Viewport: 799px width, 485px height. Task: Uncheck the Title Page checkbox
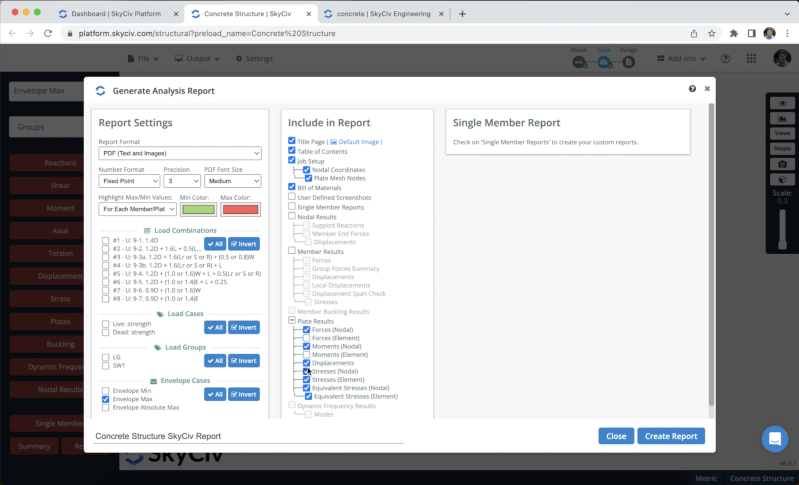[291, 141]
